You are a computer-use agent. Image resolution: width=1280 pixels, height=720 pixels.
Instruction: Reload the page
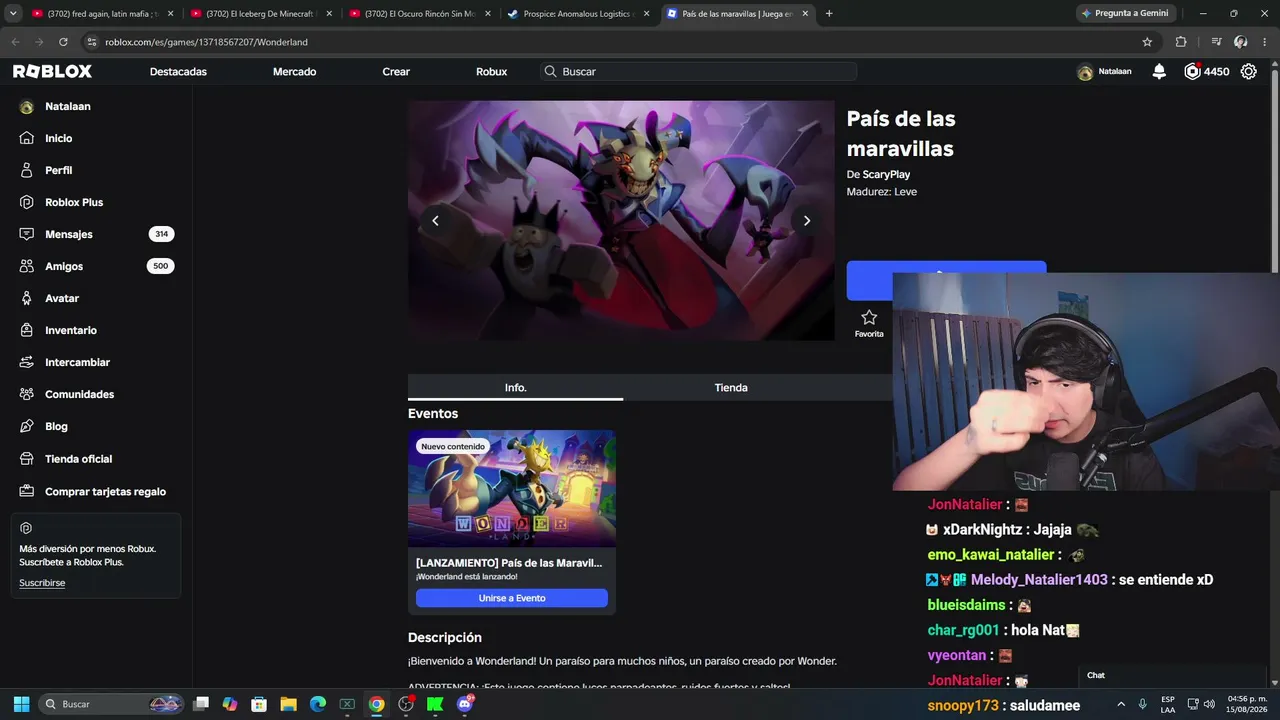pos(63,42)
